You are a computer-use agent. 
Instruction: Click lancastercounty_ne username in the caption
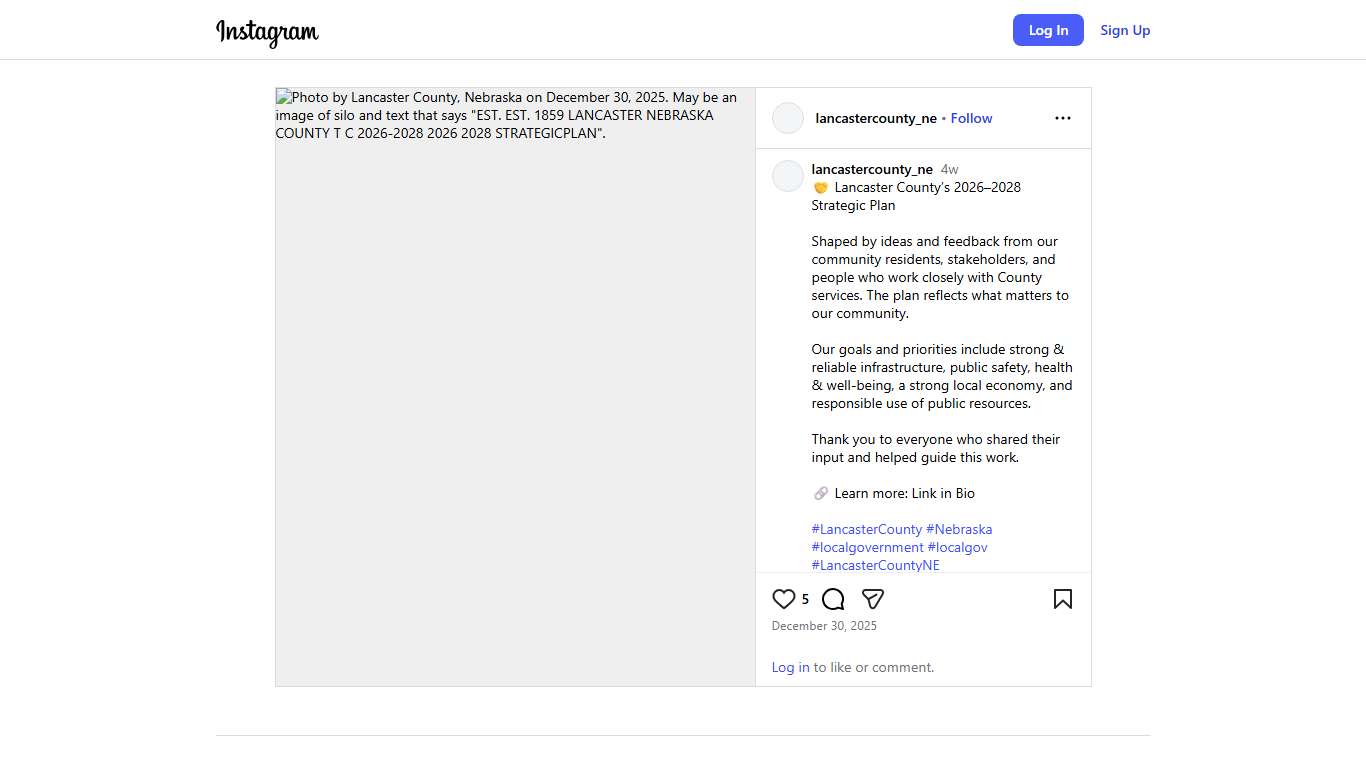[872, 169]
